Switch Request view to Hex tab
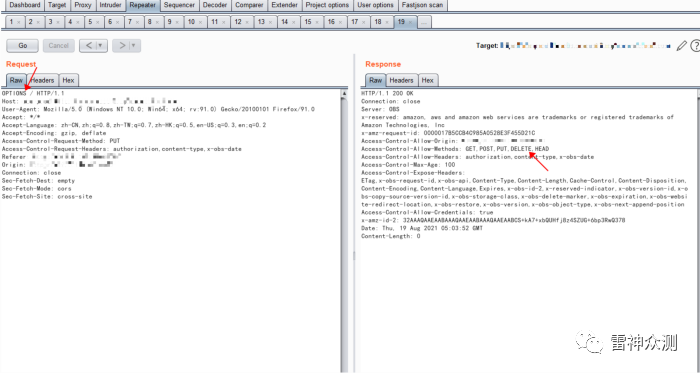This screenshot has width=700, height=374. coord(68,80)
